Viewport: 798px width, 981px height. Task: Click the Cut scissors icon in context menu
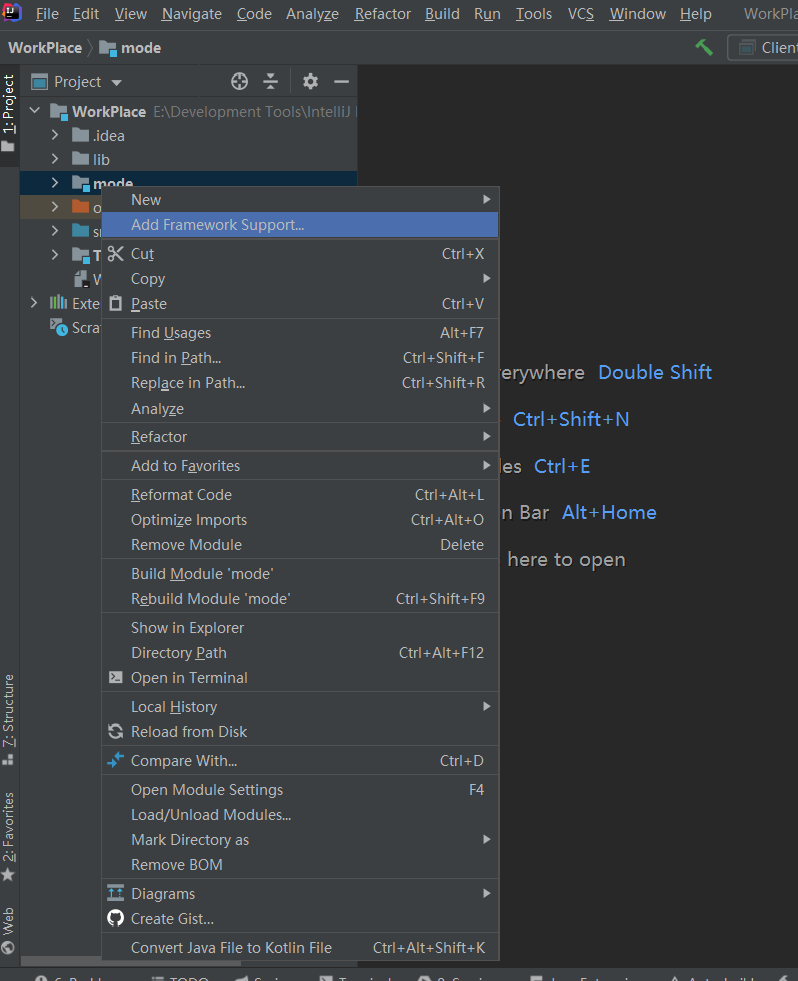(x=116, y=253)
